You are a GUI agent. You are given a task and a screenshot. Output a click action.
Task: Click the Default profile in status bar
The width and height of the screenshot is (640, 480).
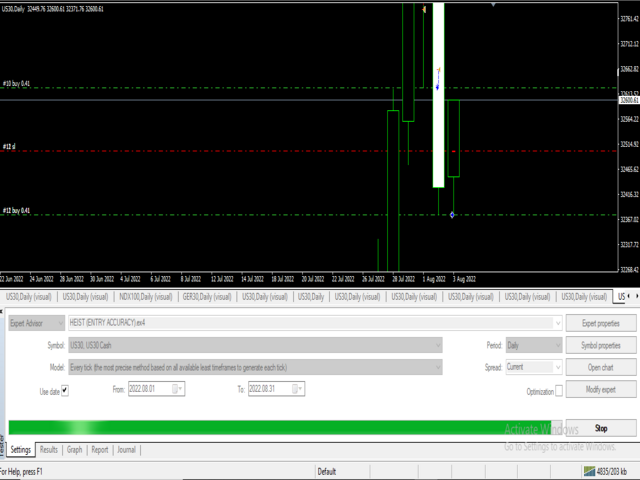pyautogui.click(x=327, y=472)
